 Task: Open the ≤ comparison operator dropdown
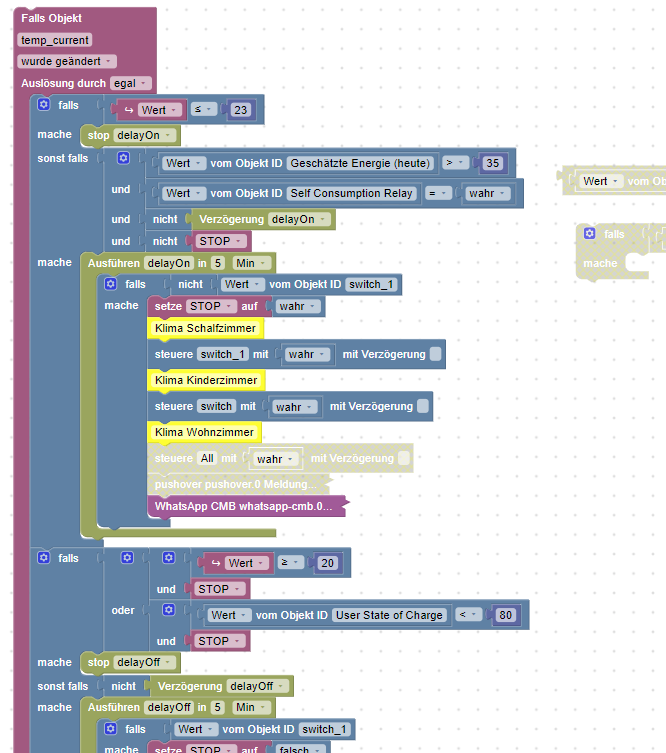tap(204, 109)
